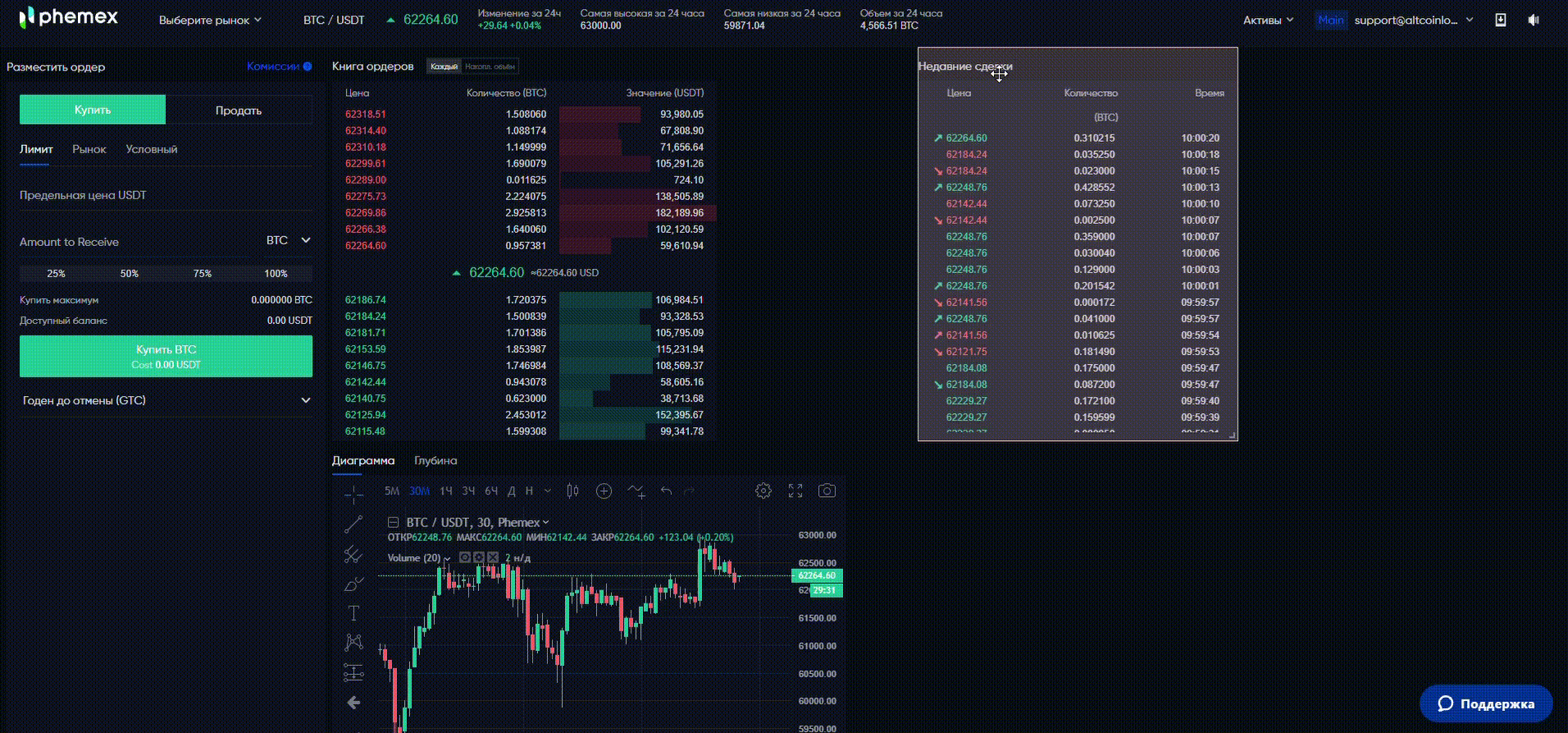Click the Phemex logo
The image size is (1568, 733).
69,17
